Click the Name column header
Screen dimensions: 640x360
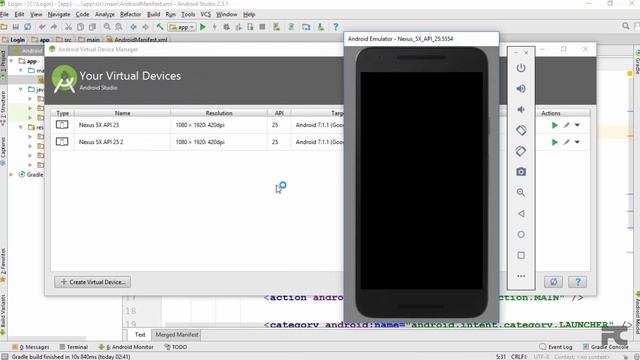tap(122, 113)
